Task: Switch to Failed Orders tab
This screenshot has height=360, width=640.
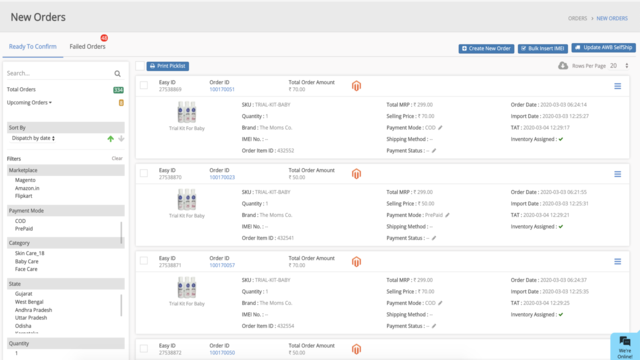Action: [87, 47]
